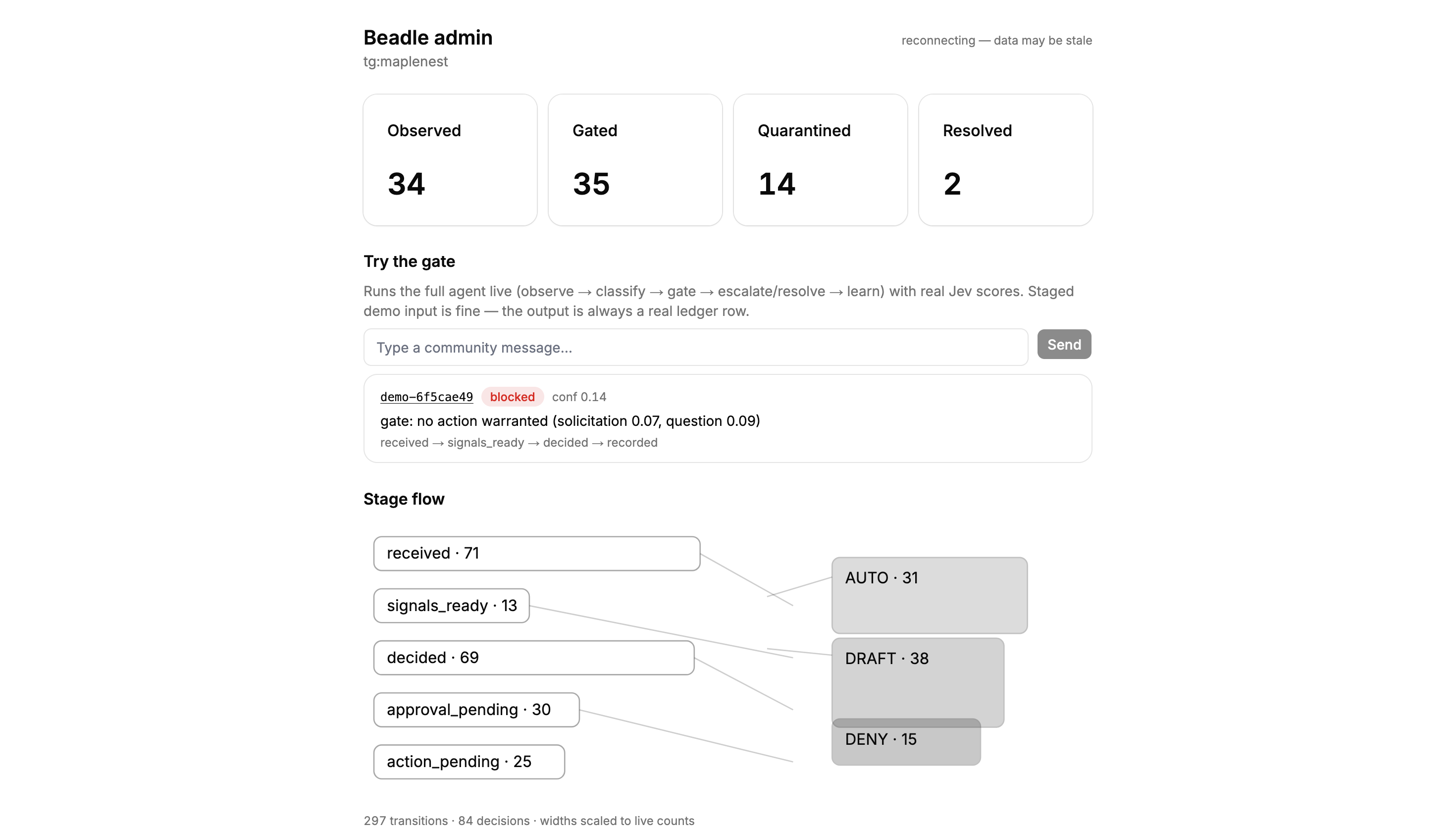Select the Resolved stat card
1456x827 pixels.
(1006, 160)
